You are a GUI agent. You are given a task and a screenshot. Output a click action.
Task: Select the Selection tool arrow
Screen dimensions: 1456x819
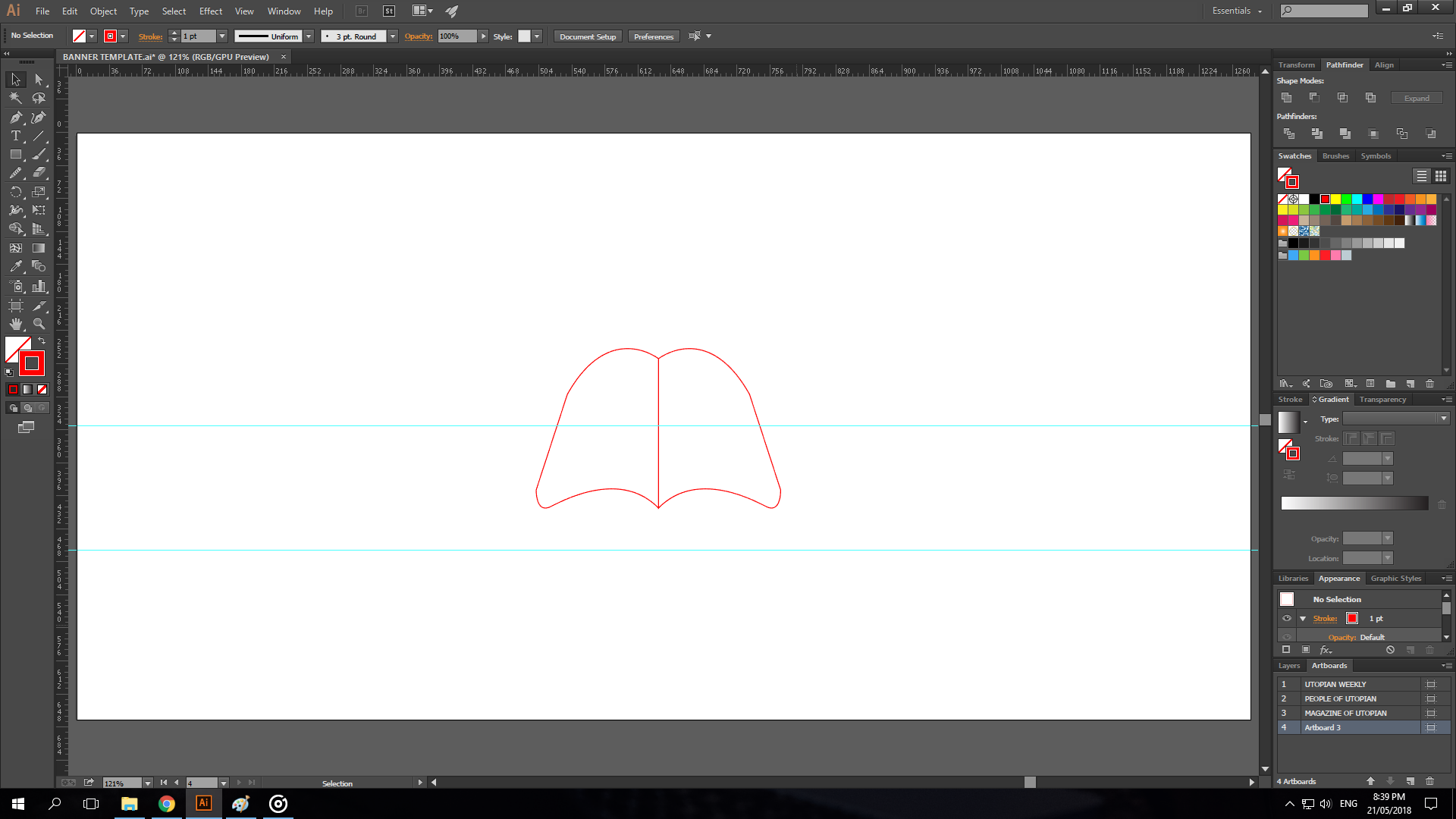click(x=16, y=80)
